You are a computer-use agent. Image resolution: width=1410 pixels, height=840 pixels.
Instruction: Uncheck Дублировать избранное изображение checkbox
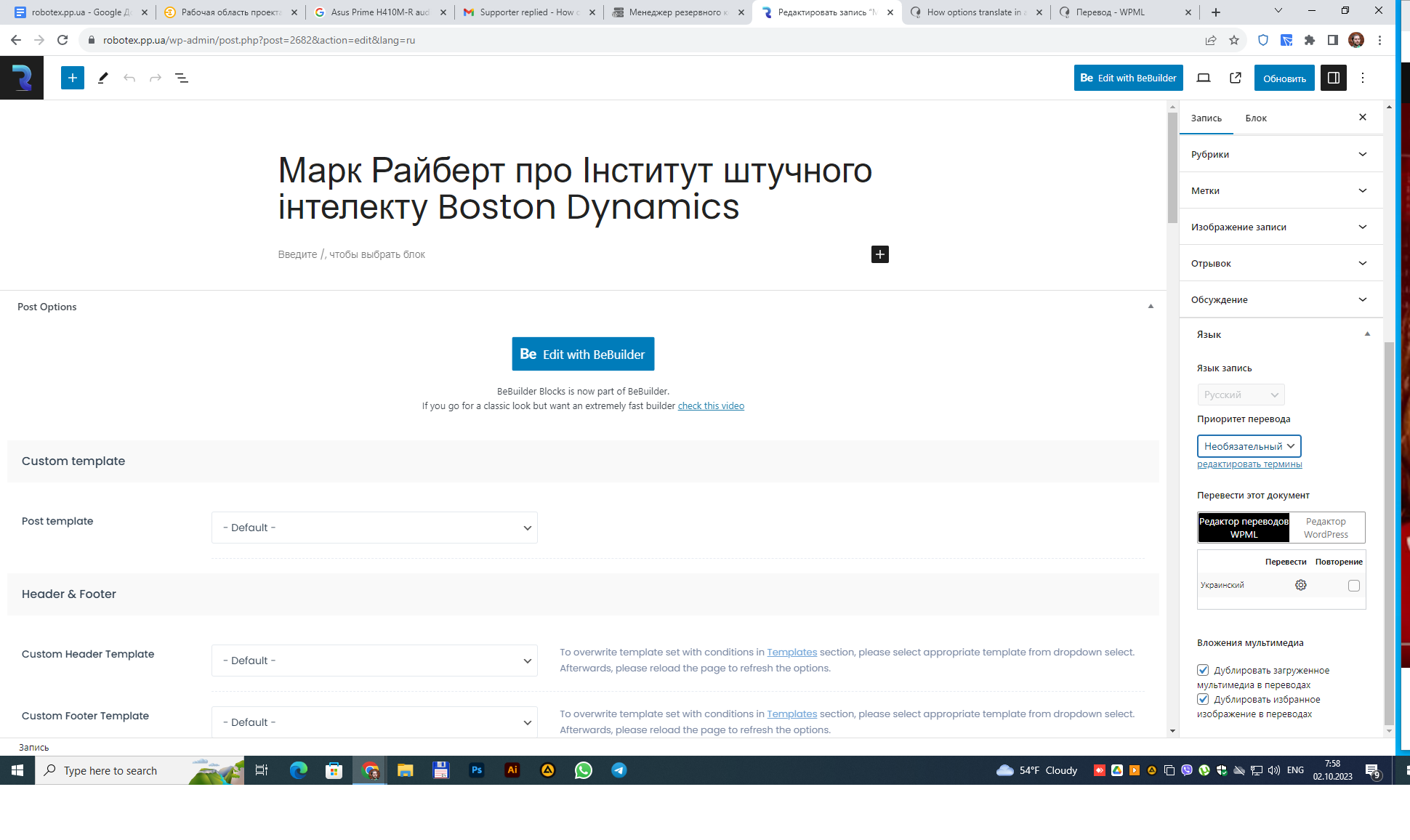(x=1203, y=699)
